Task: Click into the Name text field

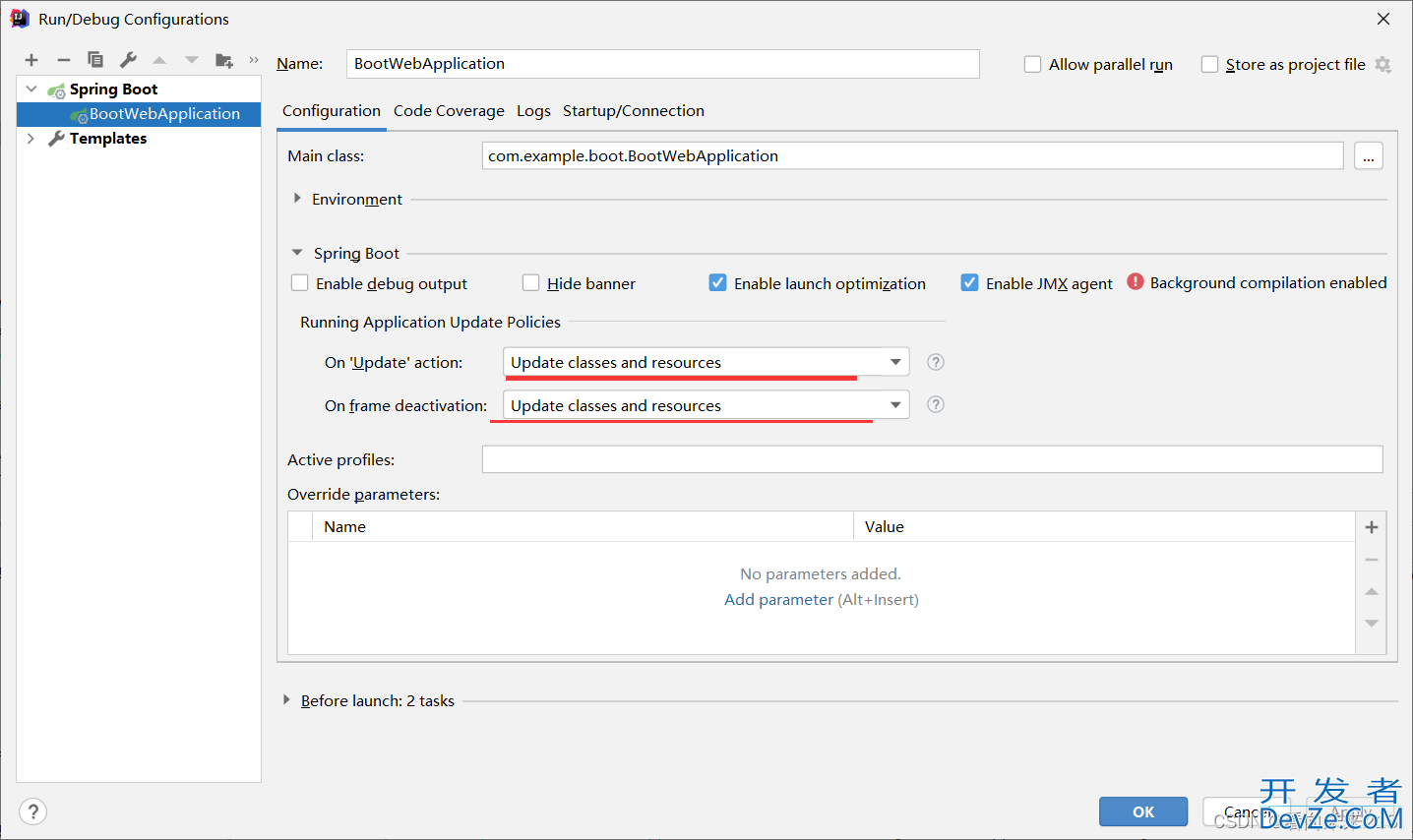Action: 663,64
